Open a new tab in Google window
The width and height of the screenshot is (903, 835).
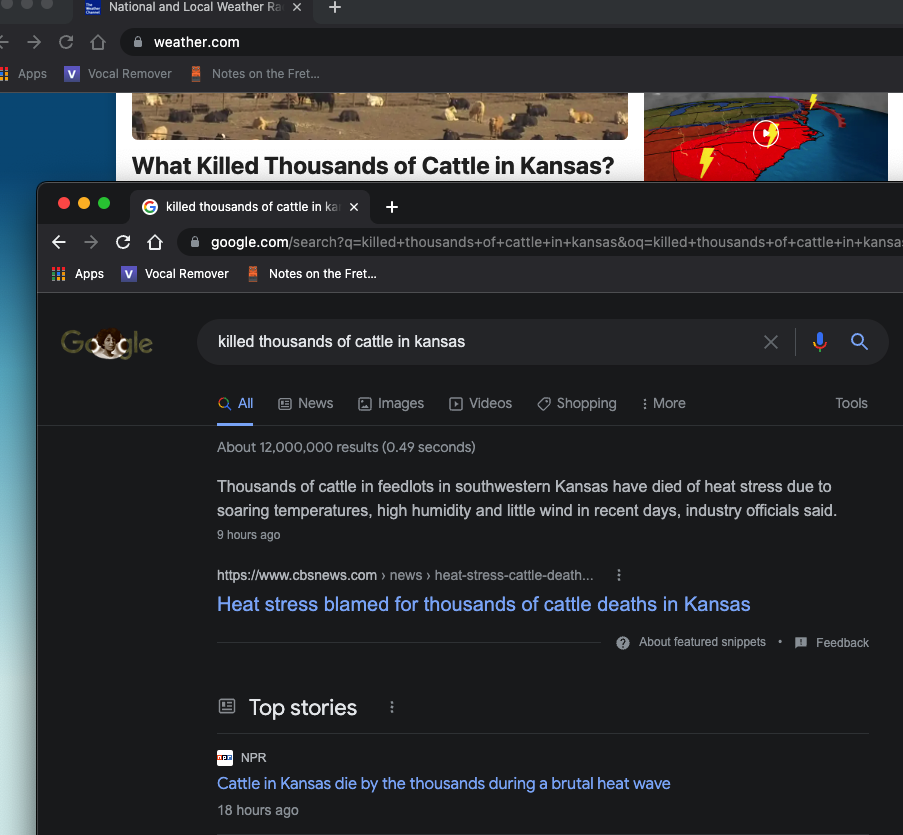[392, 207]
